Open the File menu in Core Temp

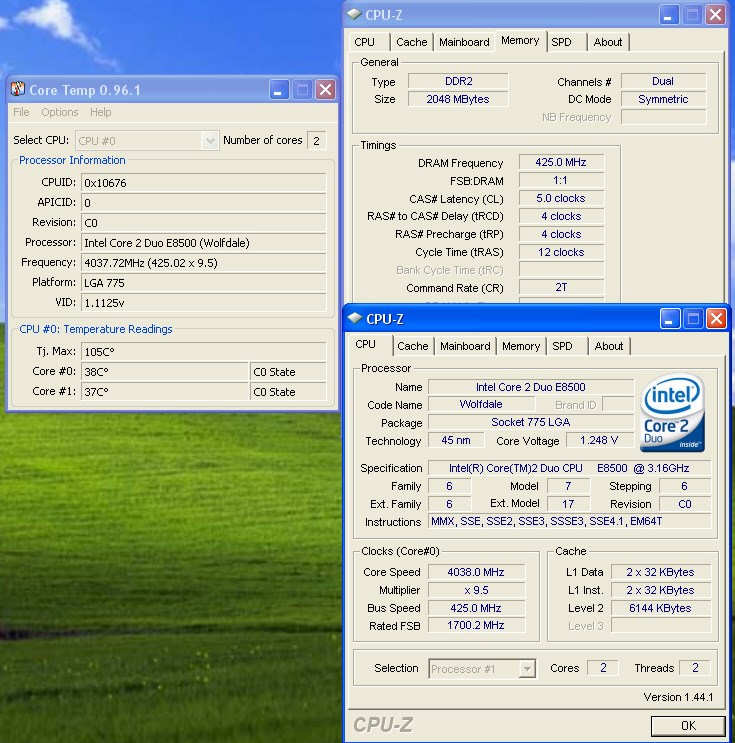[21, 112]
